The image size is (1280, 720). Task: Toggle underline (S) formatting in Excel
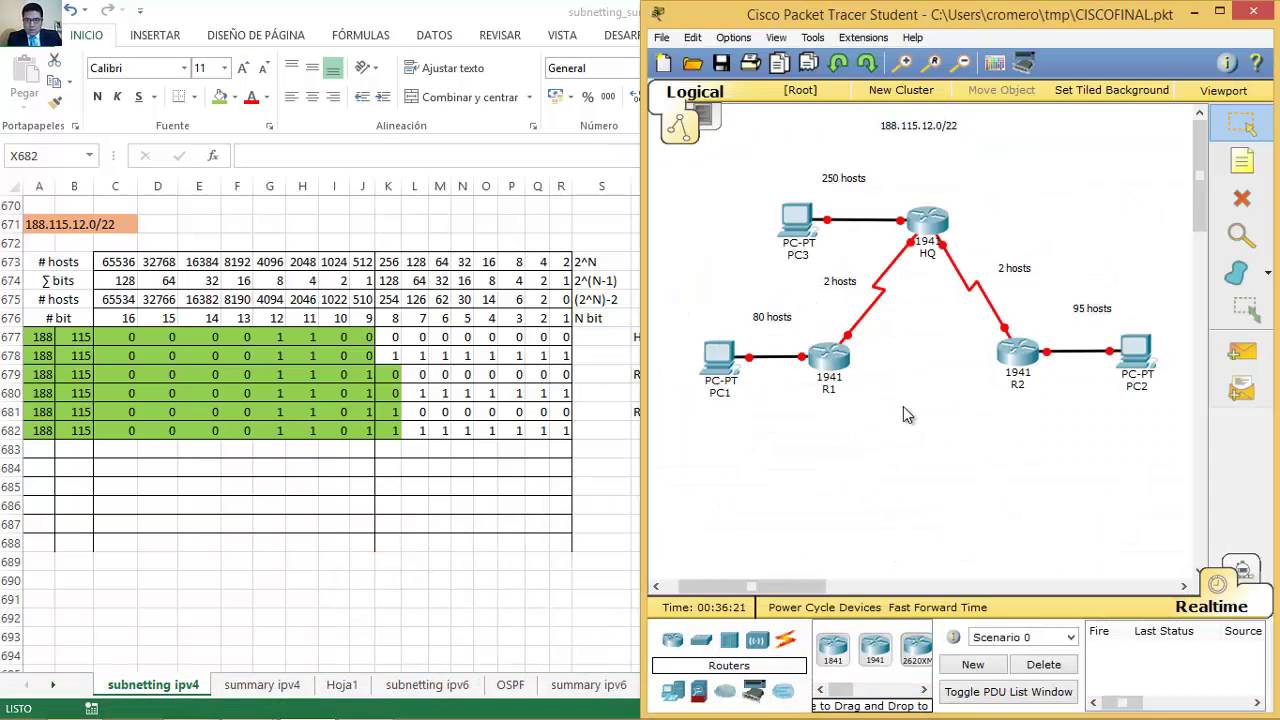(x=139, y=97)
